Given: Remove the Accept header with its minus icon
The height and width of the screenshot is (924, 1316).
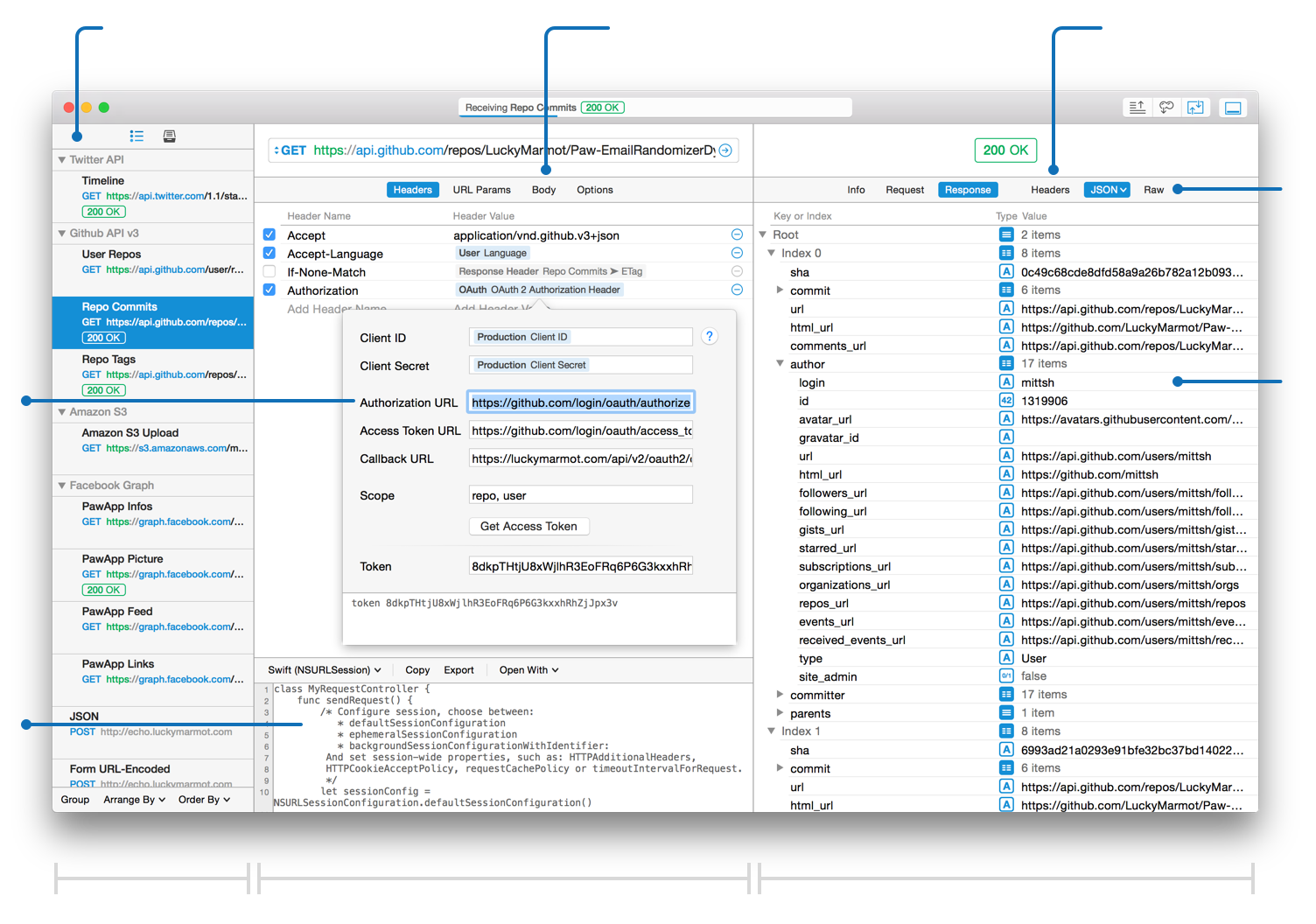Looking at the screenshot, I should pos(737,234).
